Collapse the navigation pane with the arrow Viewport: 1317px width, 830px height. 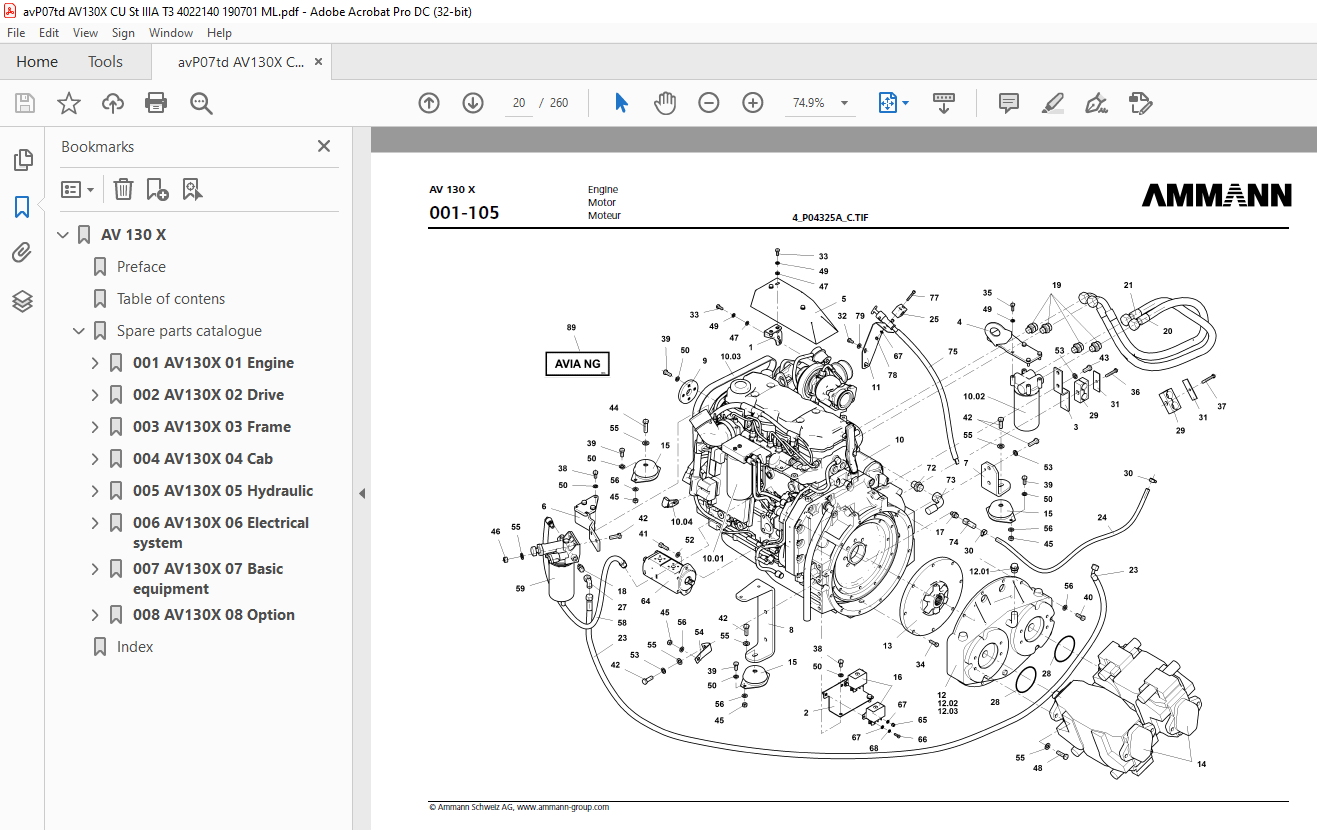point(362,493)
